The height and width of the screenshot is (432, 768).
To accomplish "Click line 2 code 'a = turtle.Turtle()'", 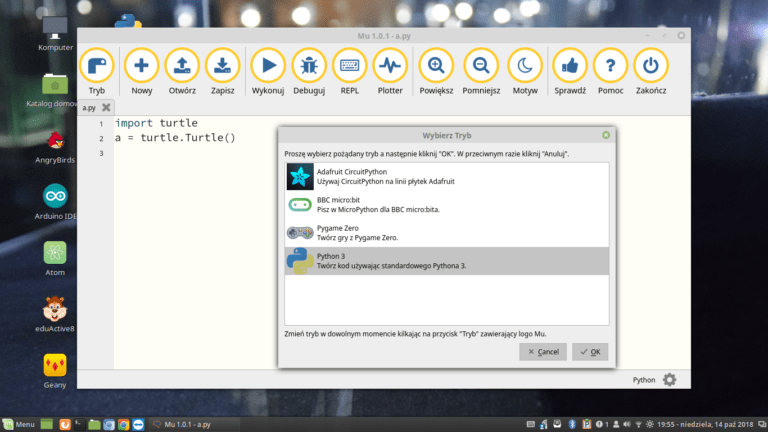I will tap(175, 138).
